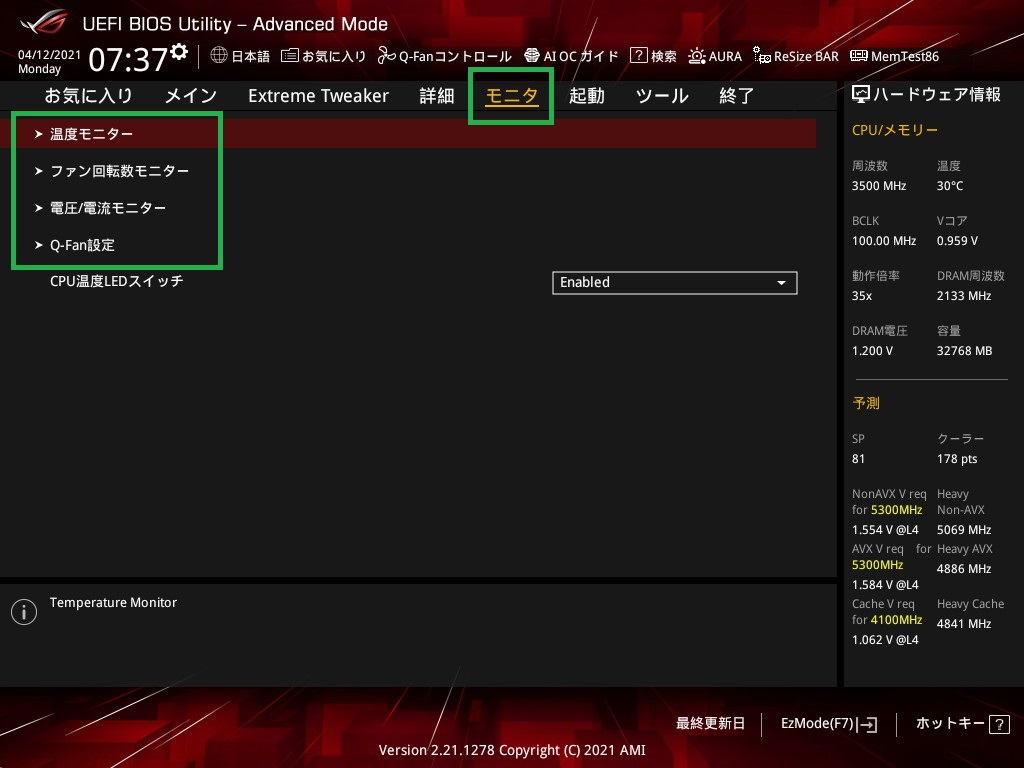Click the hotkey question mark icon
The height and width of the screenshot is (768, 1024).
coord(999,724)
